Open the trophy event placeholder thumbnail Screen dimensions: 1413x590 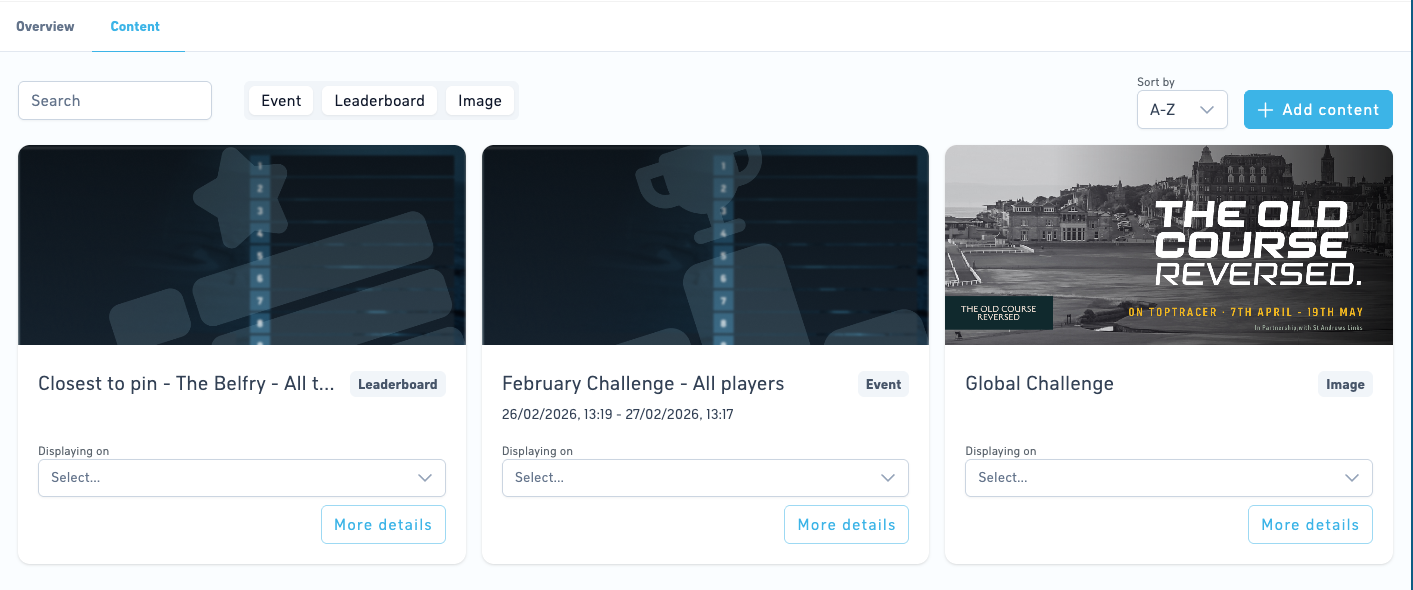pyautogui.click(x=705, y=245)
